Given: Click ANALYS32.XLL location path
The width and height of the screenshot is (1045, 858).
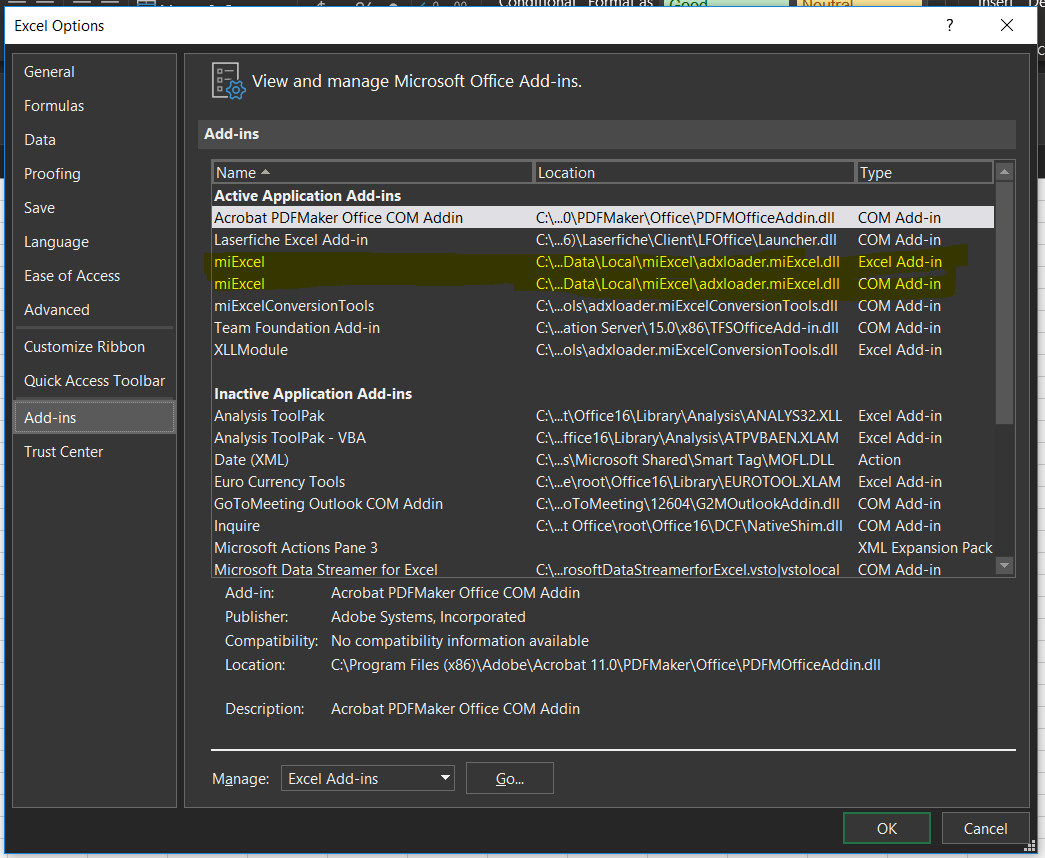Looking at the screenshot, I should [688, 415].
